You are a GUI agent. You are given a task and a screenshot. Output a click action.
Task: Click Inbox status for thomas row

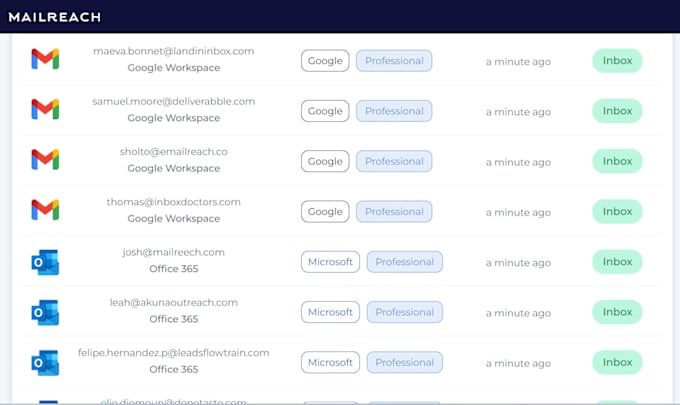pyautogui.click(x=617, y=212)
